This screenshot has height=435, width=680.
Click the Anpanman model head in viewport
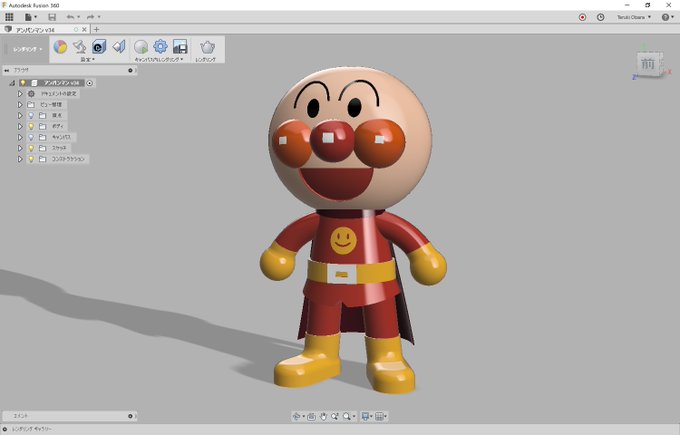[350, 137]
